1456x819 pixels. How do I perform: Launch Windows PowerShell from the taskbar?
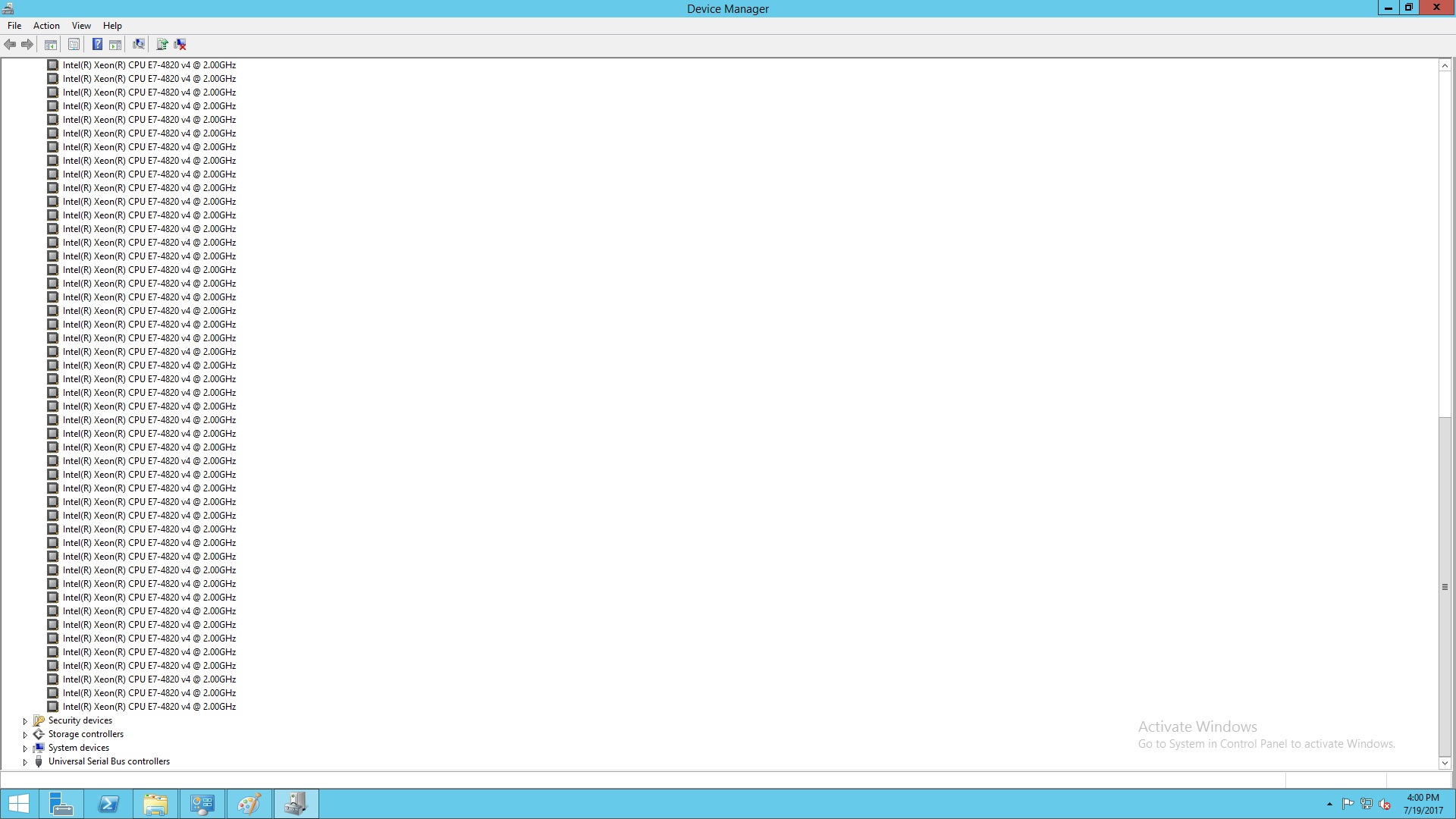[x=108, y=804]
